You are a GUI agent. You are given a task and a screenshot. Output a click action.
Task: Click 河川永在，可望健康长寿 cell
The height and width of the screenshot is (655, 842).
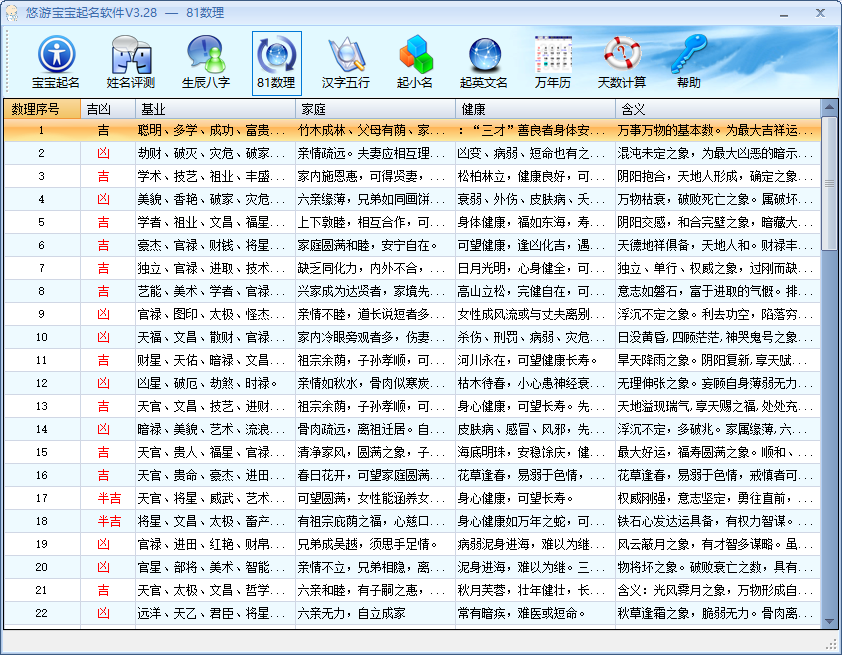(x=535, y=360)
